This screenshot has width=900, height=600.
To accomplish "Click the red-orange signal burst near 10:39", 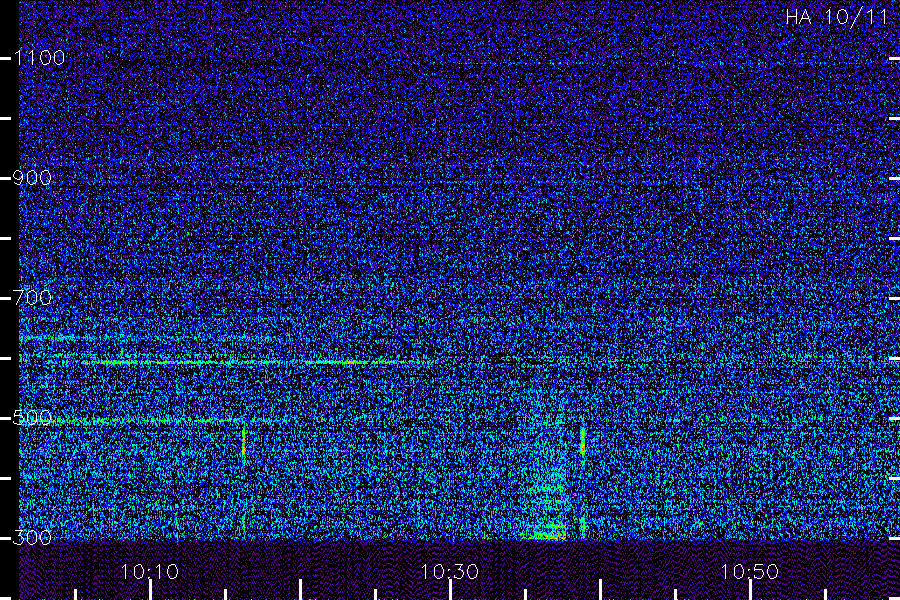I will [583, 443].
